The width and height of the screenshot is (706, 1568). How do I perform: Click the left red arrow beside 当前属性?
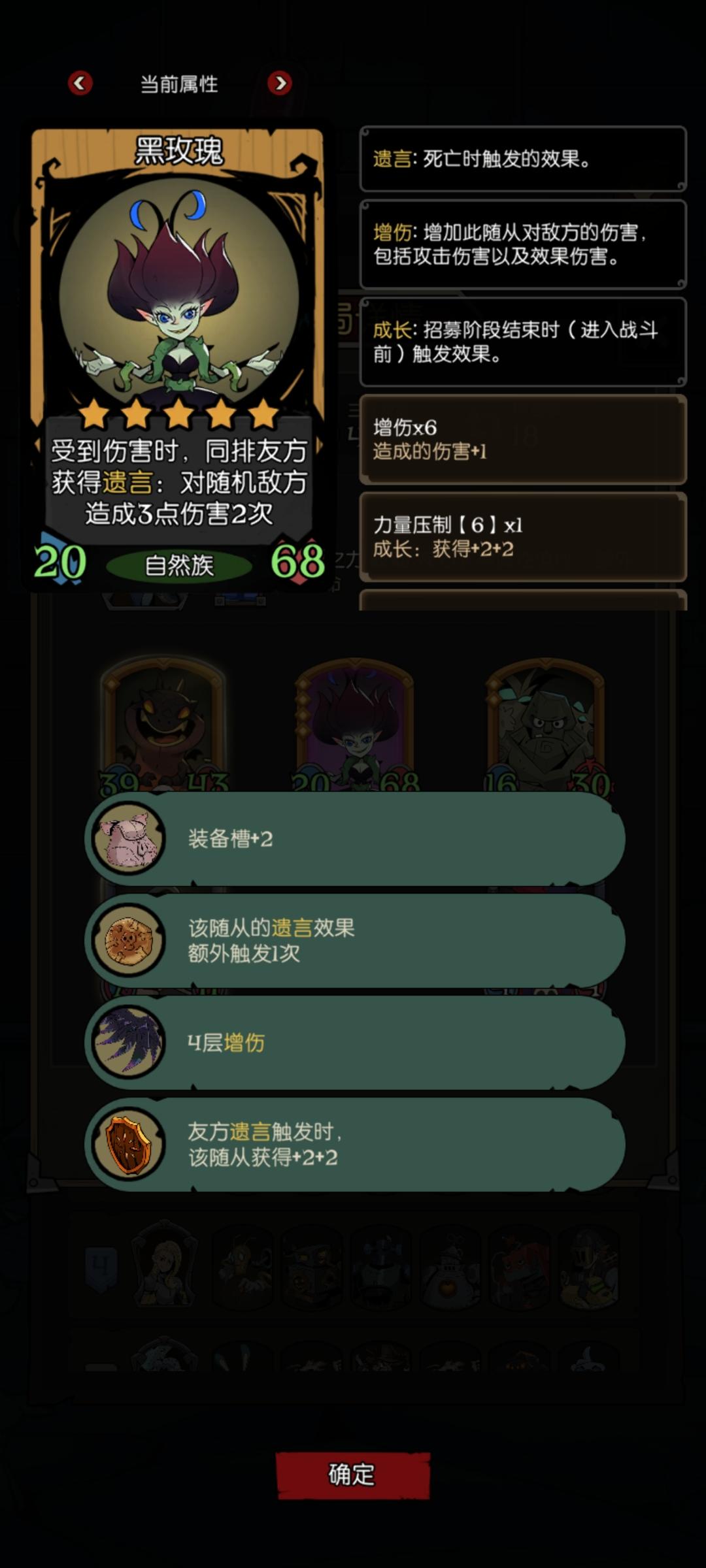coord(80,83)
